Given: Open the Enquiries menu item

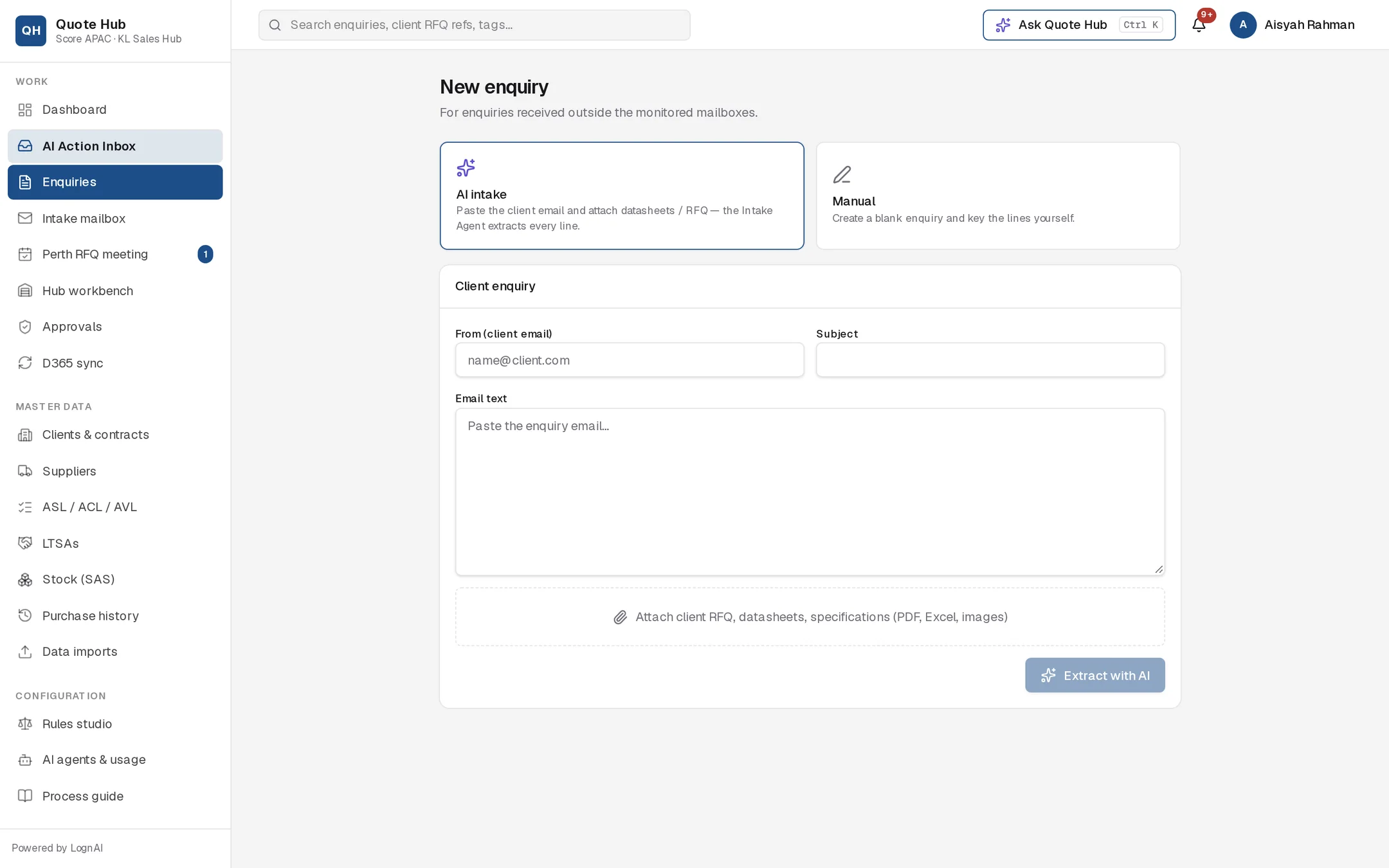Looking at the screenshot, I should pos(115,182).
